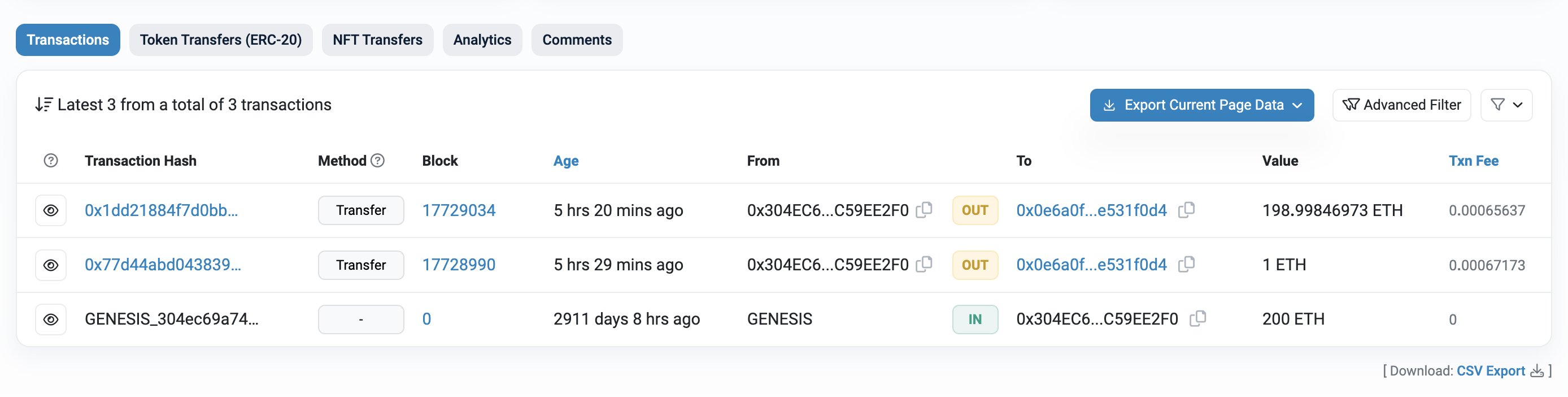Image resolution: width=1568 pixels, height=397 pixels.
Task: Copy the From address of the first transaction
Action: pos(924,210)
